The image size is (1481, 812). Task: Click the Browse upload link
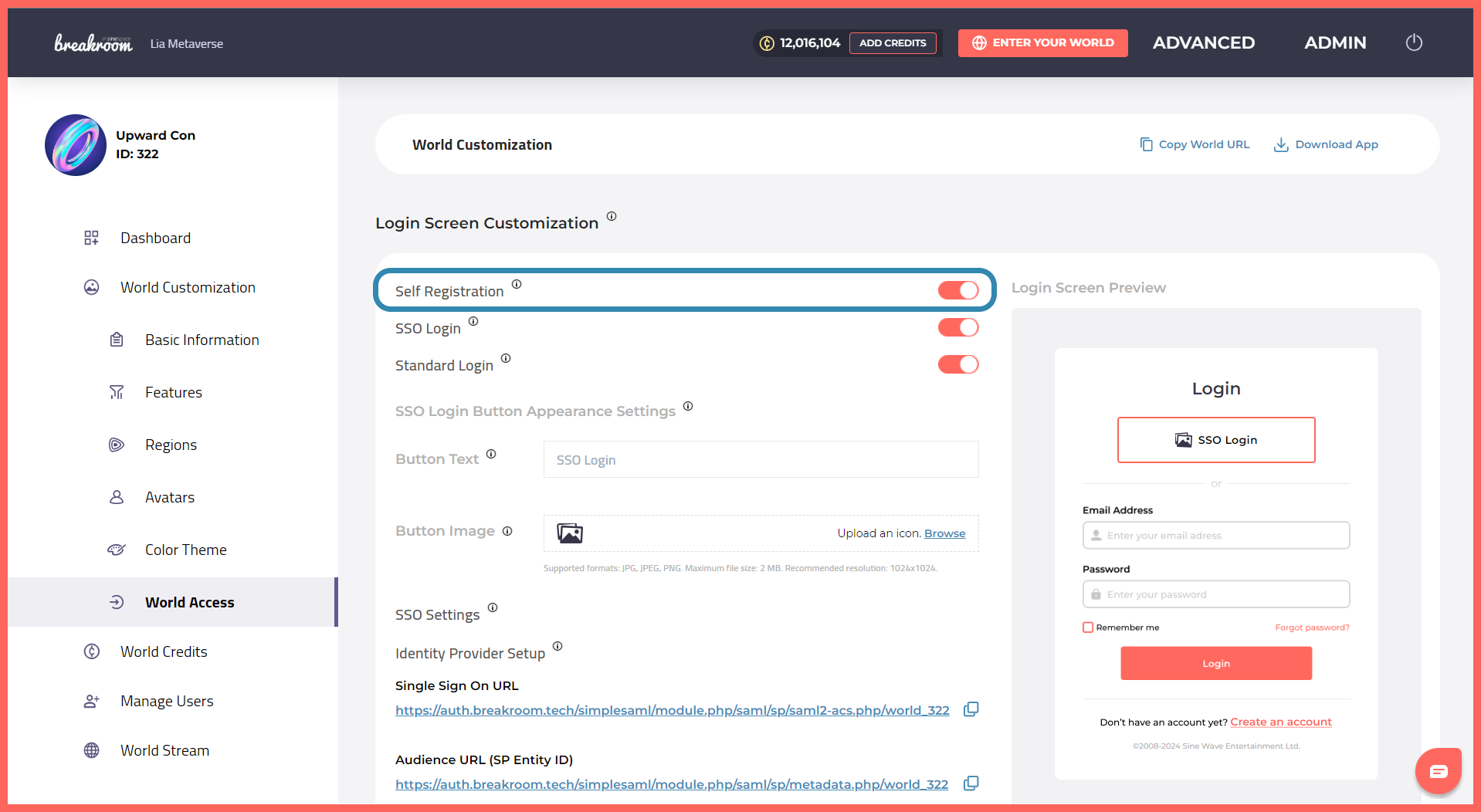click(944, 533)
